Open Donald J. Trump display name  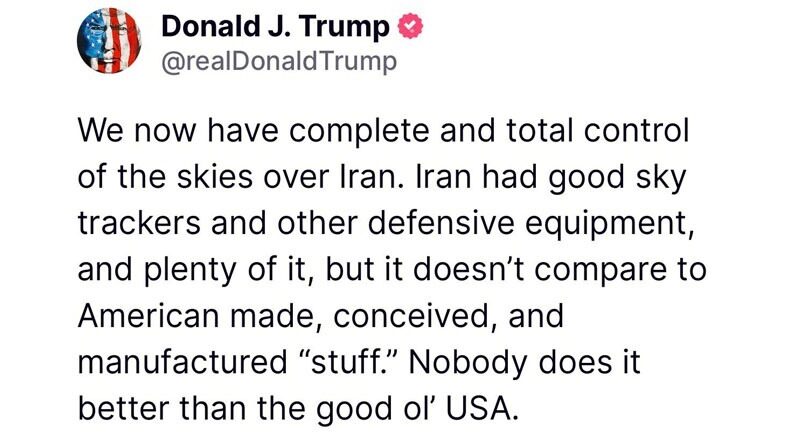(276, 27)
